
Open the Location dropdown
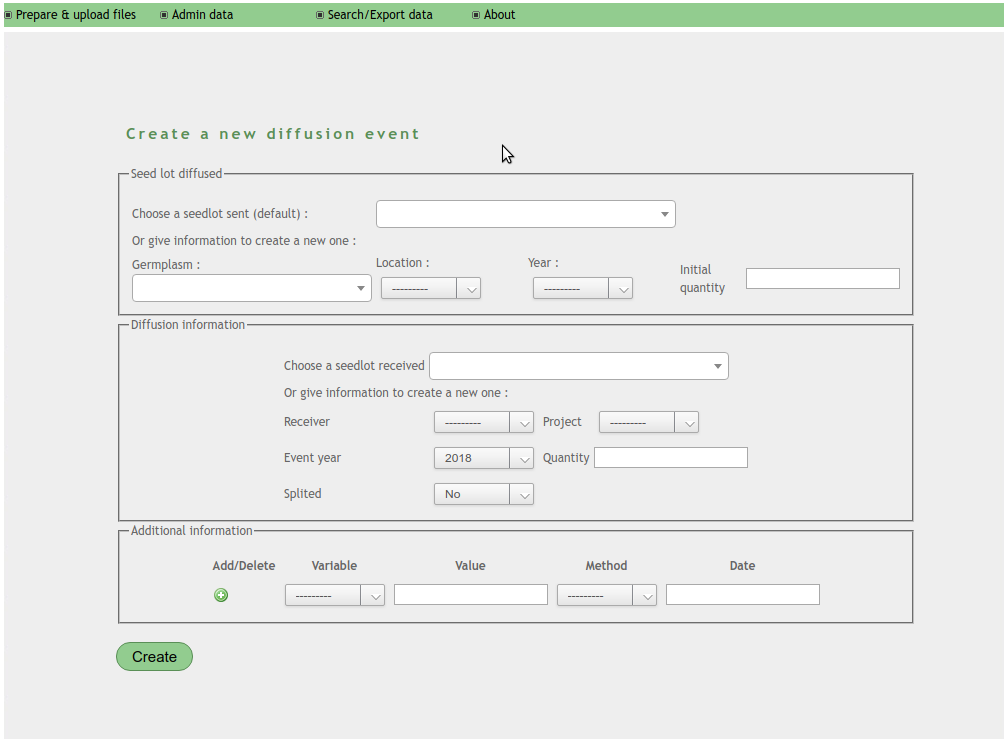coord(431,288)
